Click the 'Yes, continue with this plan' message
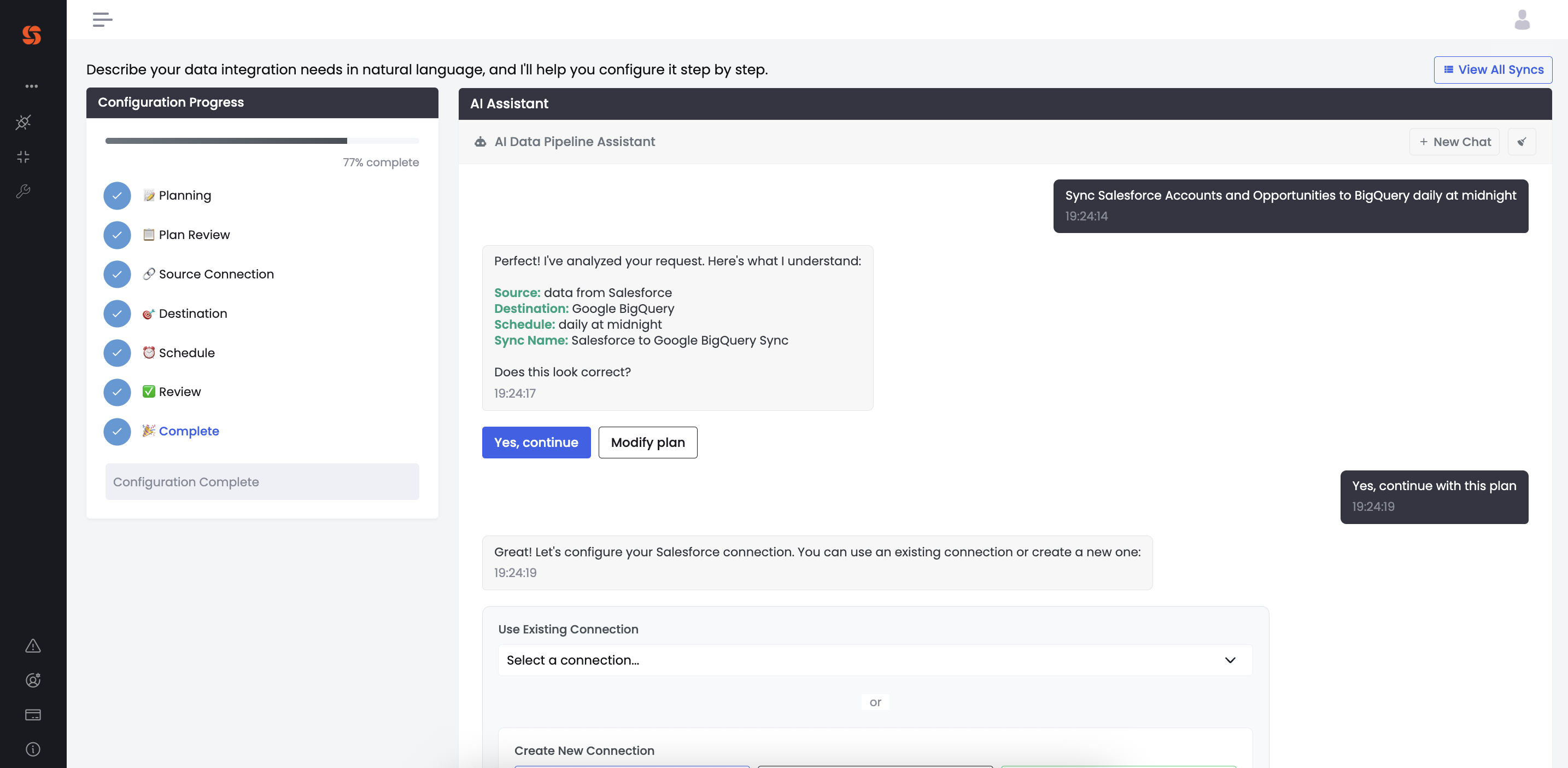 coord(1434,497)
